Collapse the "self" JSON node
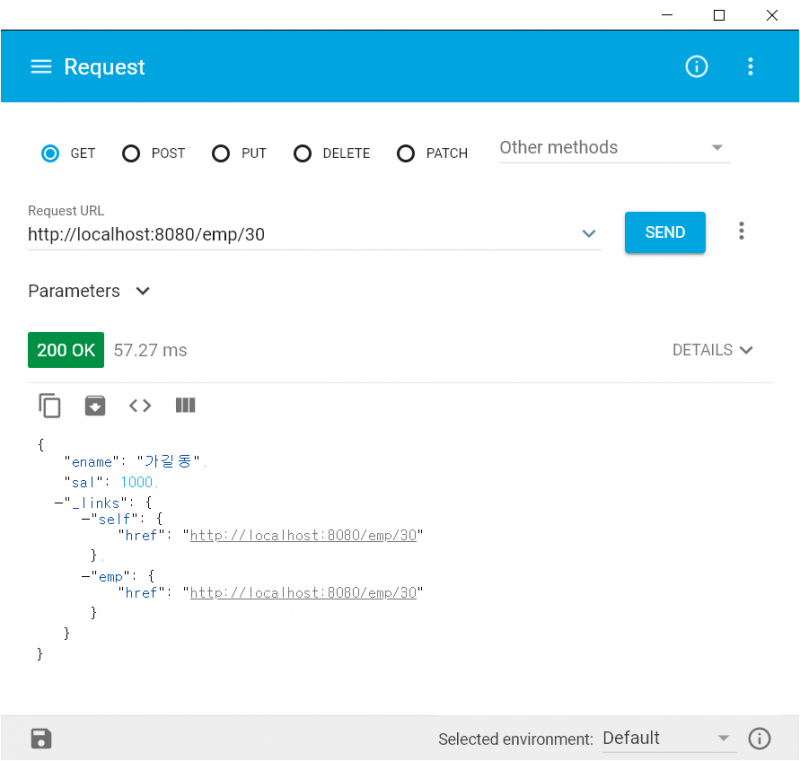The width and height of the screenshot is (800, 761). [86, 519]
